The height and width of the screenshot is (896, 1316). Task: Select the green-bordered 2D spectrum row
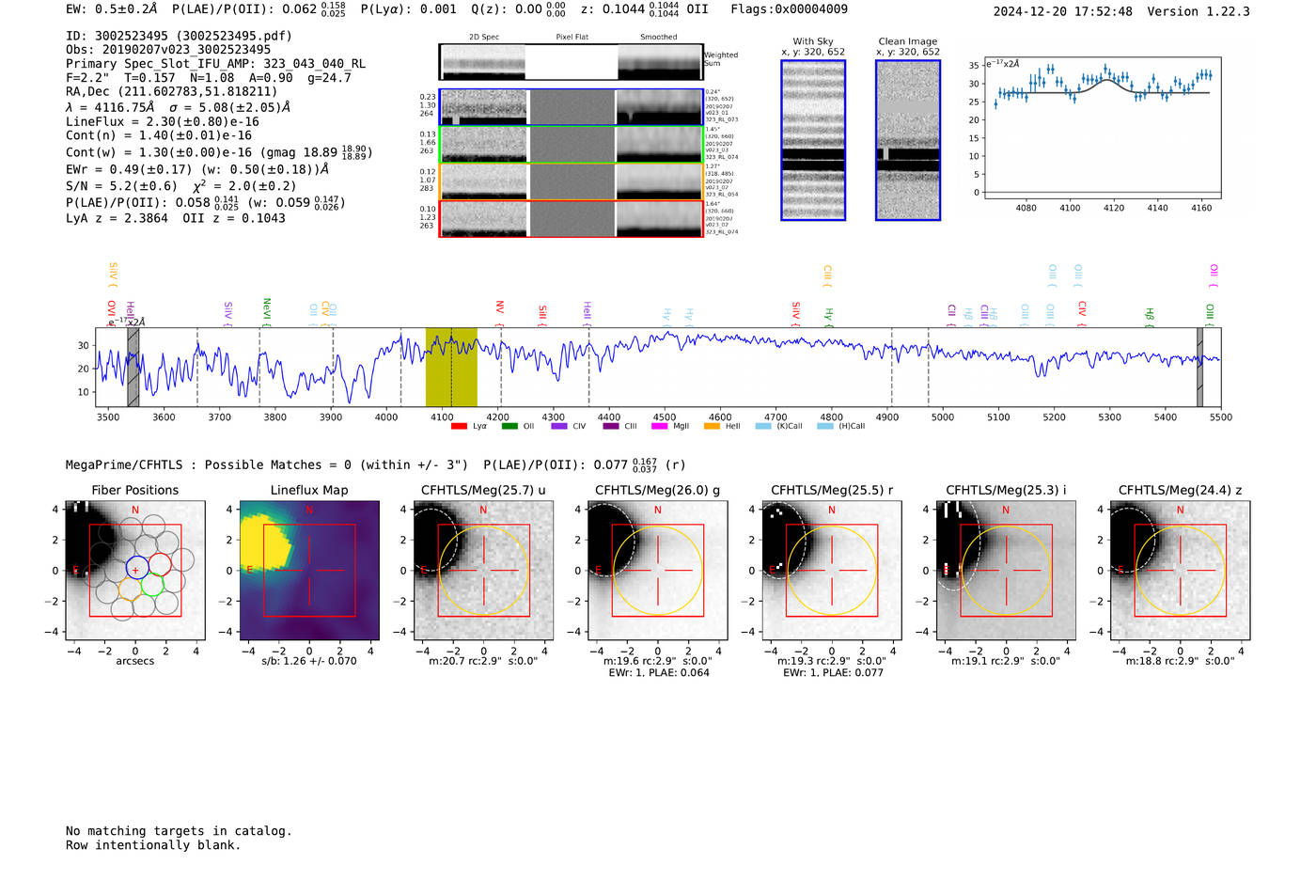pos(572,144)
